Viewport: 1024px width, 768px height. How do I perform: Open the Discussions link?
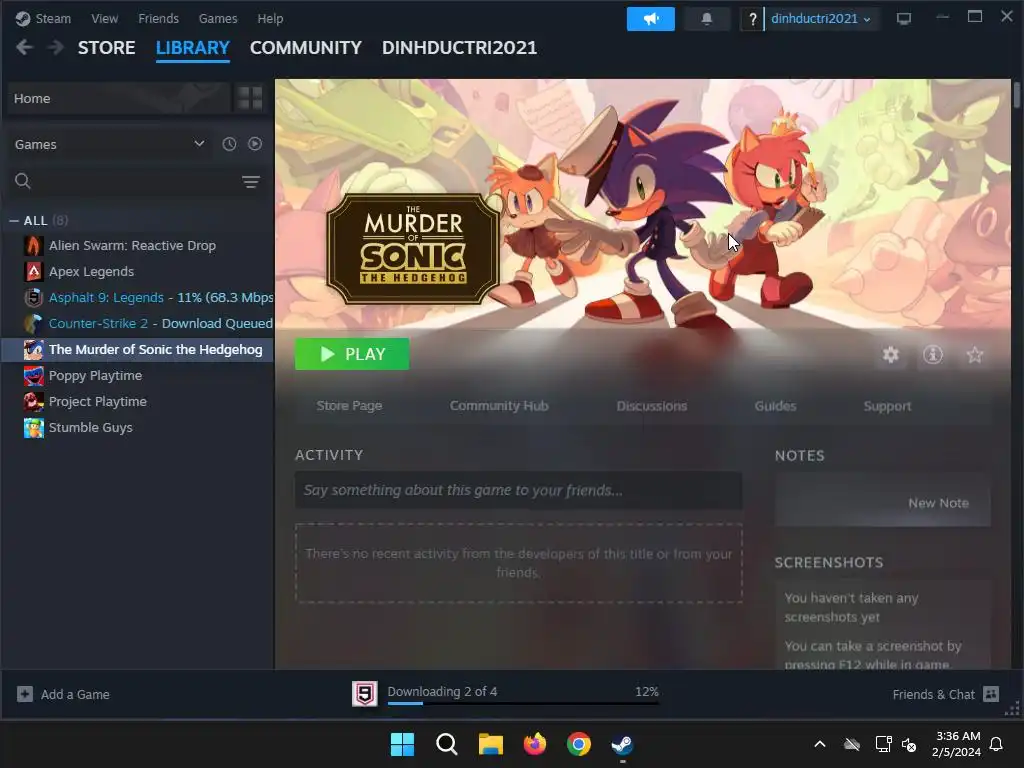point(652,406)
